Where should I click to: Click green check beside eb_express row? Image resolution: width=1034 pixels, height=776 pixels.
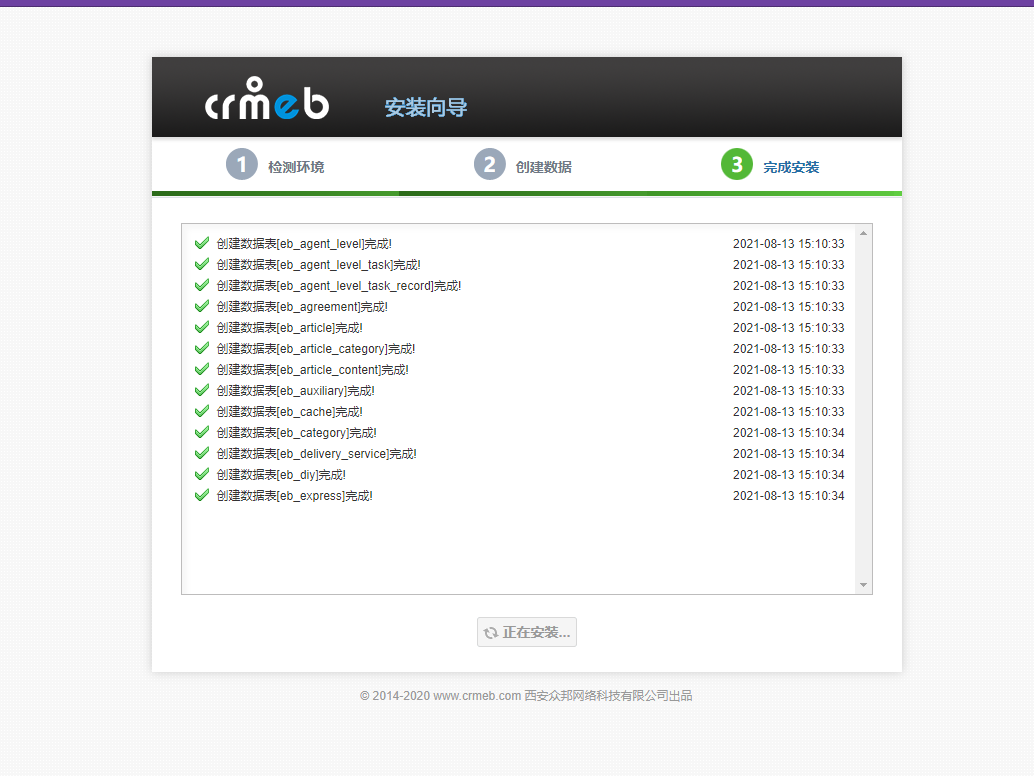click(202, 496)
